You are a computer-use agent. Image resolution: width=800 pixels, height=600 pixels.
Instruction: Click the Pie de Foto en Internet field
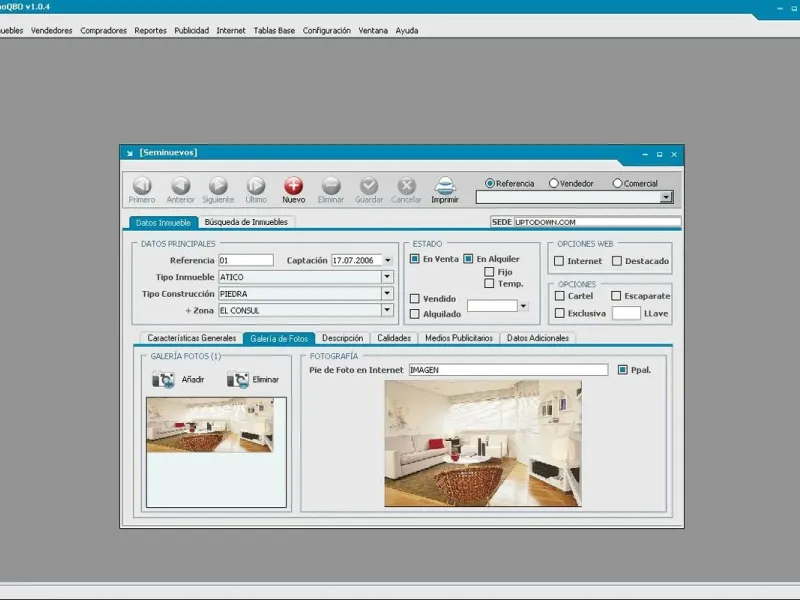pos(508,370)
